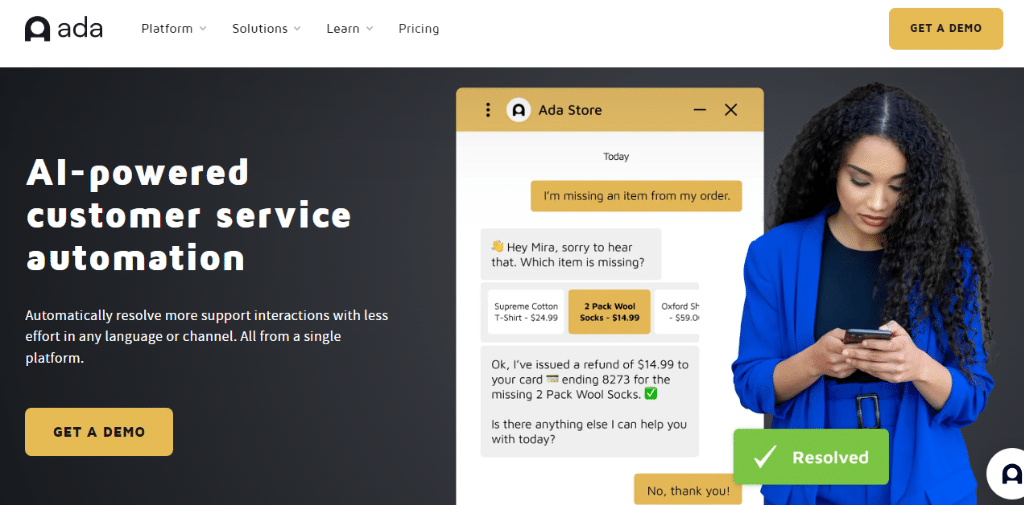Open the Ada chat launcher bubble
1024x505 pixels.
(1006, 474)
